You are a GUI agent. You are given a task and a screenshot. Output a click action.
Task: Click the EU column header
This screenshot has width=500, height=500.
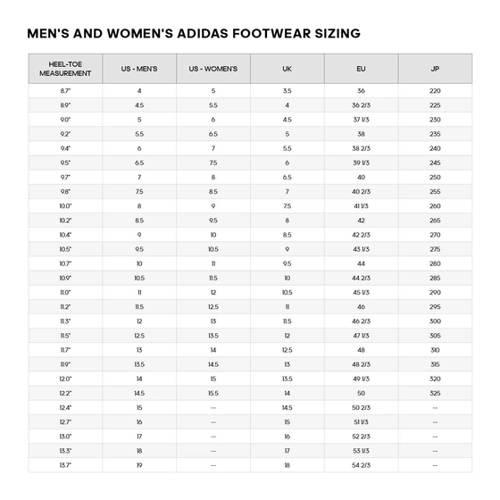point(361,69)
